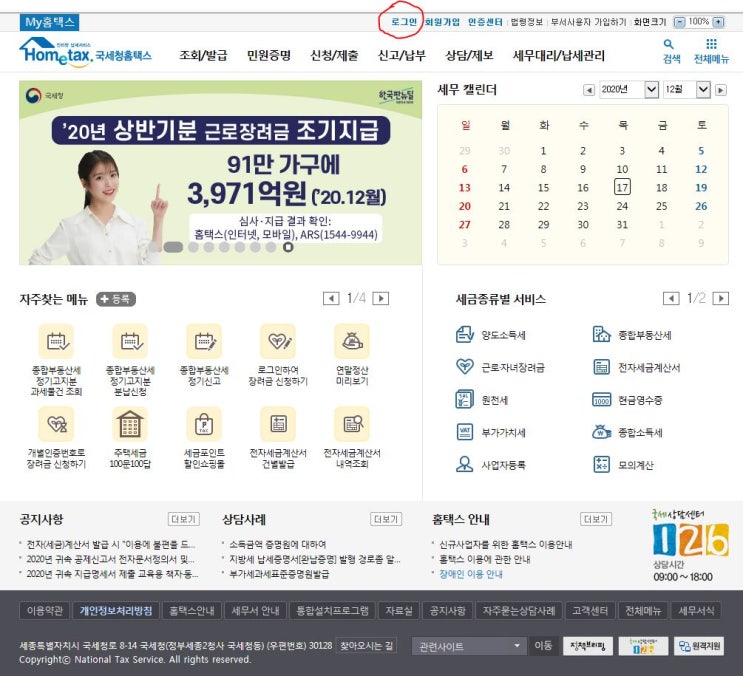Screen dimensions: 743x676
Task: Select 원천세 service icon
Action: coord(464,399)
